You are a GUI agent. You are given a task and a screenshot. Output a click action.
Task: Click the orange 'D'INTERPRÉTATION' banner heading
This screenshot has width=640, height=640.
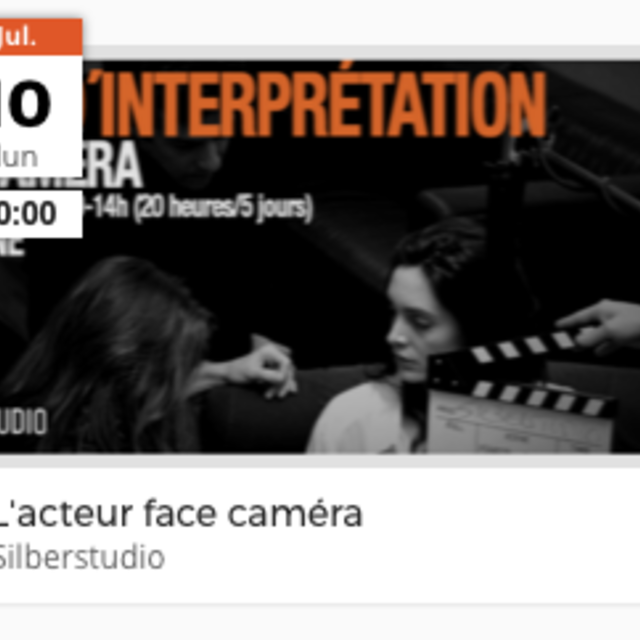click(316, 104)
